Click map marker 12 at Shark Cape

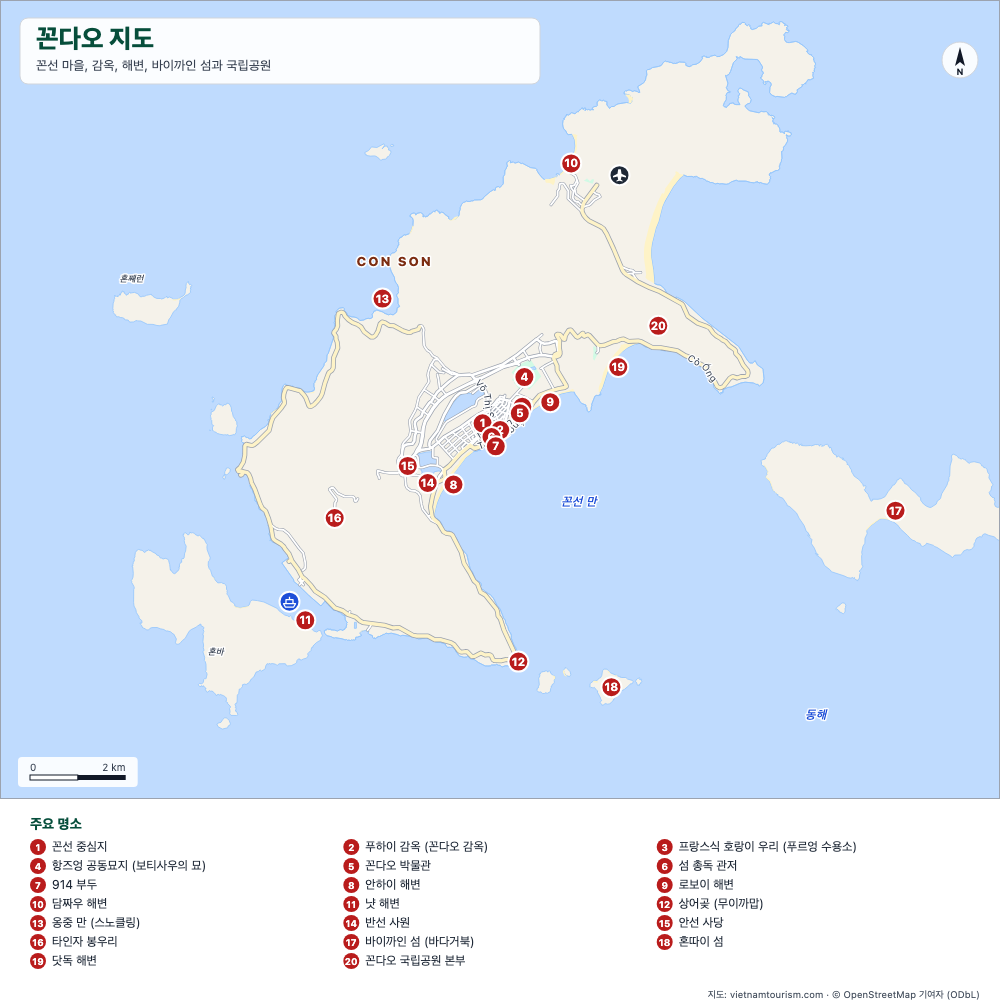coord(518,661)
